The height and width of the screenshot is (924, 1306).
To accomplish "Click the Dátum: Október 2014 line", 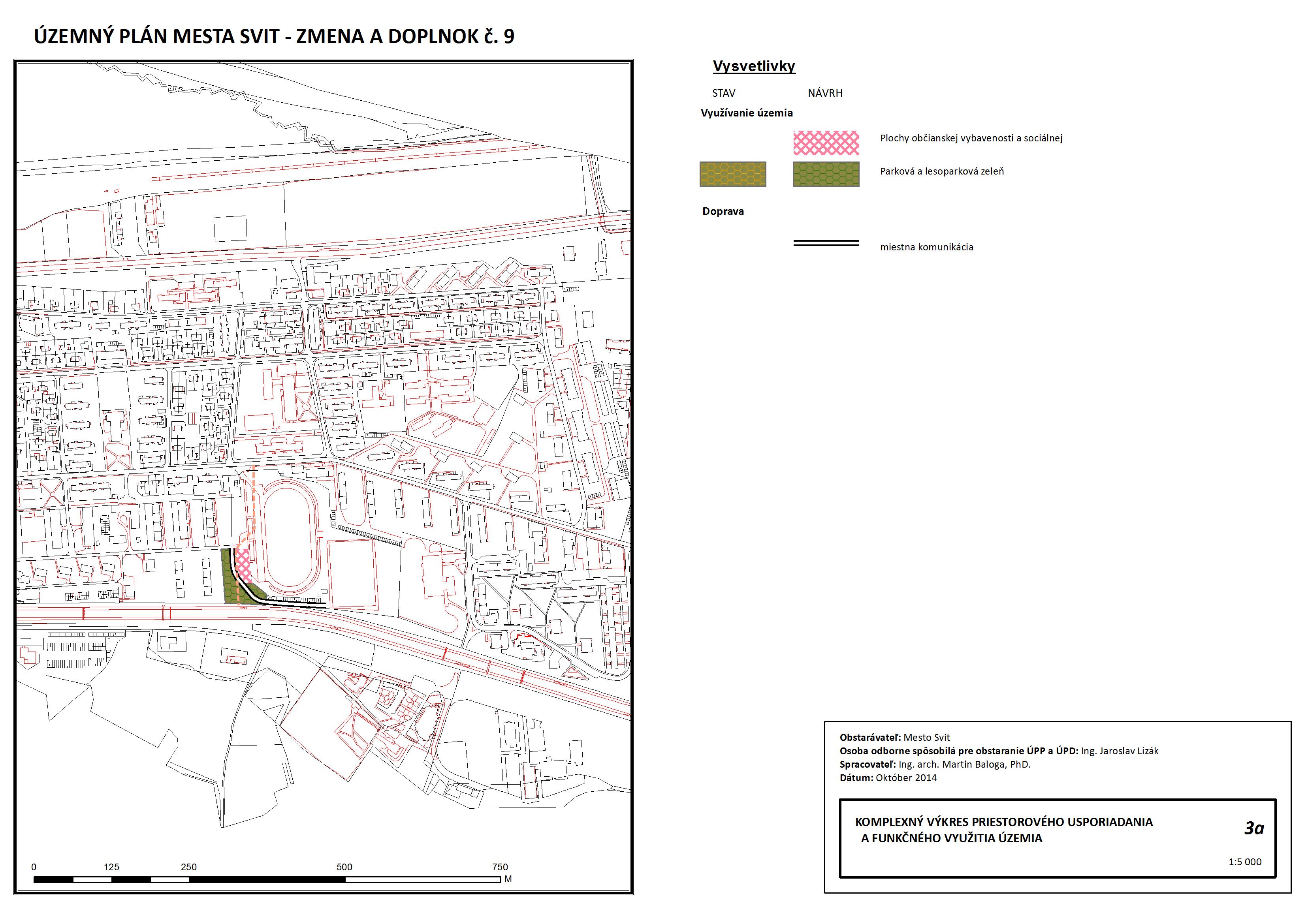I will pos(888,778).
